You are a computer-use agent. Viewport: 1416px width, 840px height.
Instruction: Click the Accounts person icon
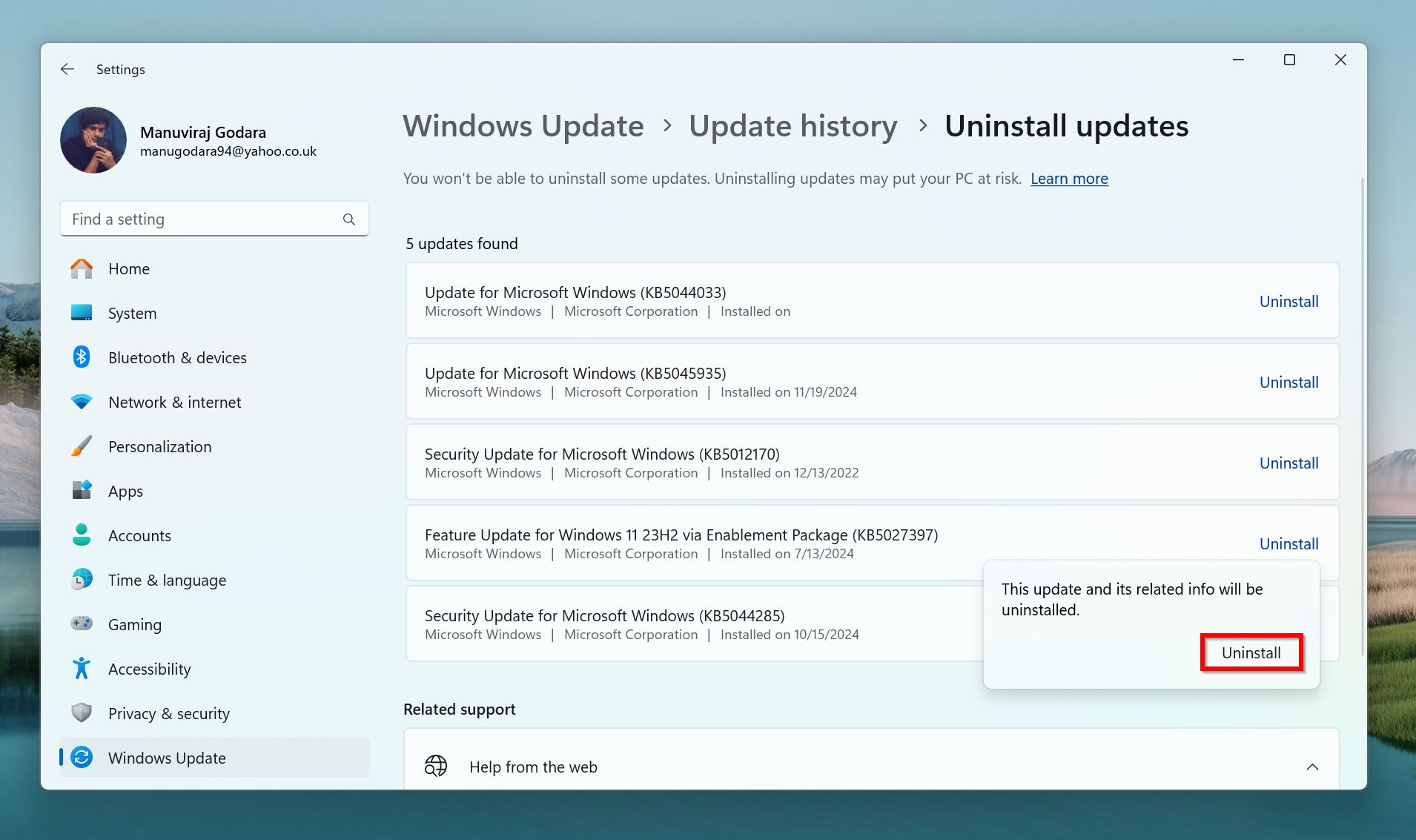[82, 535]
